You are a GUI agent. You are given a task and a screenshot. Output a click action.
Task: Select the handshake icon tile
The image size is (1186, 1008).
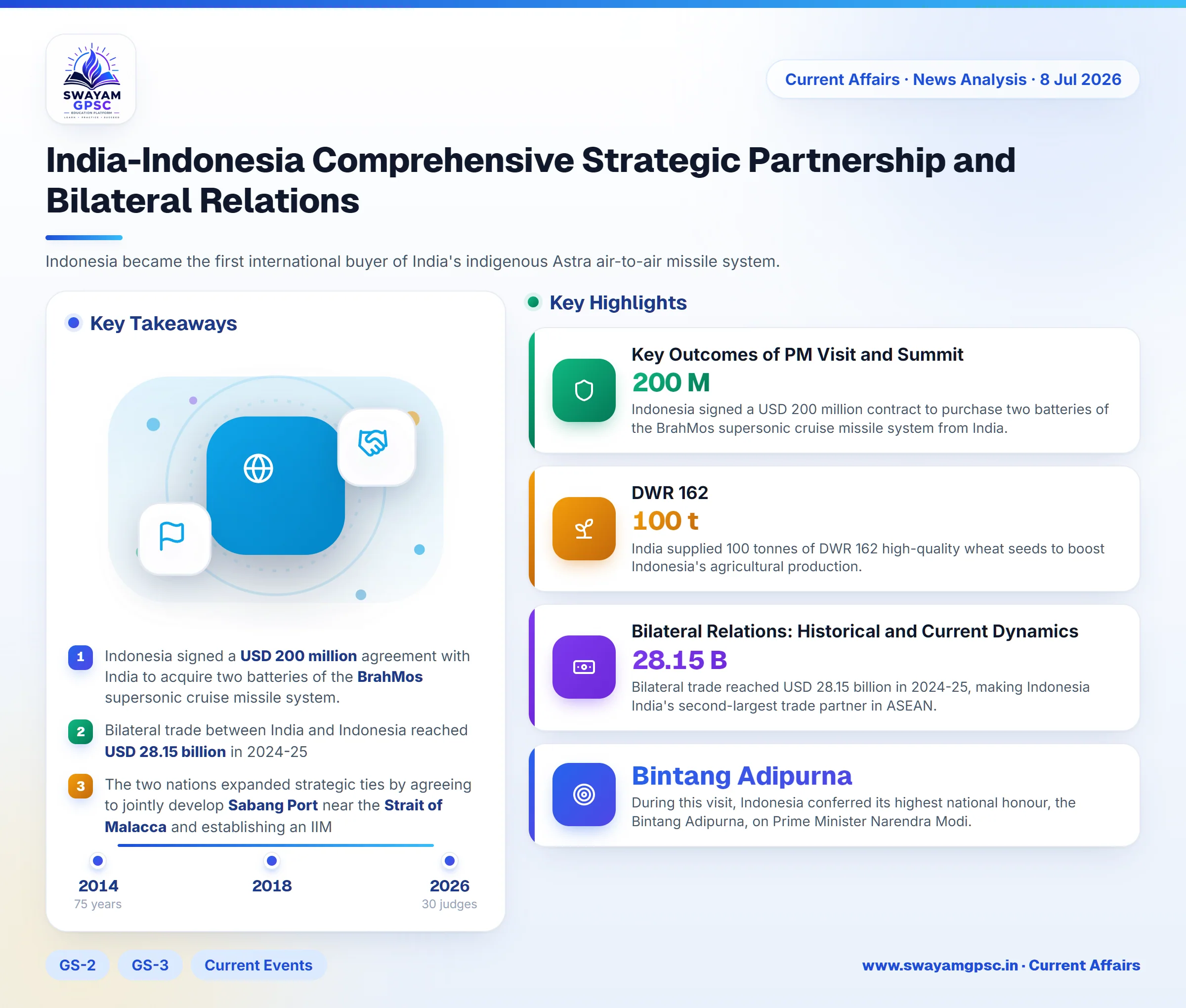pyautogui.click(x=377, y=447)
